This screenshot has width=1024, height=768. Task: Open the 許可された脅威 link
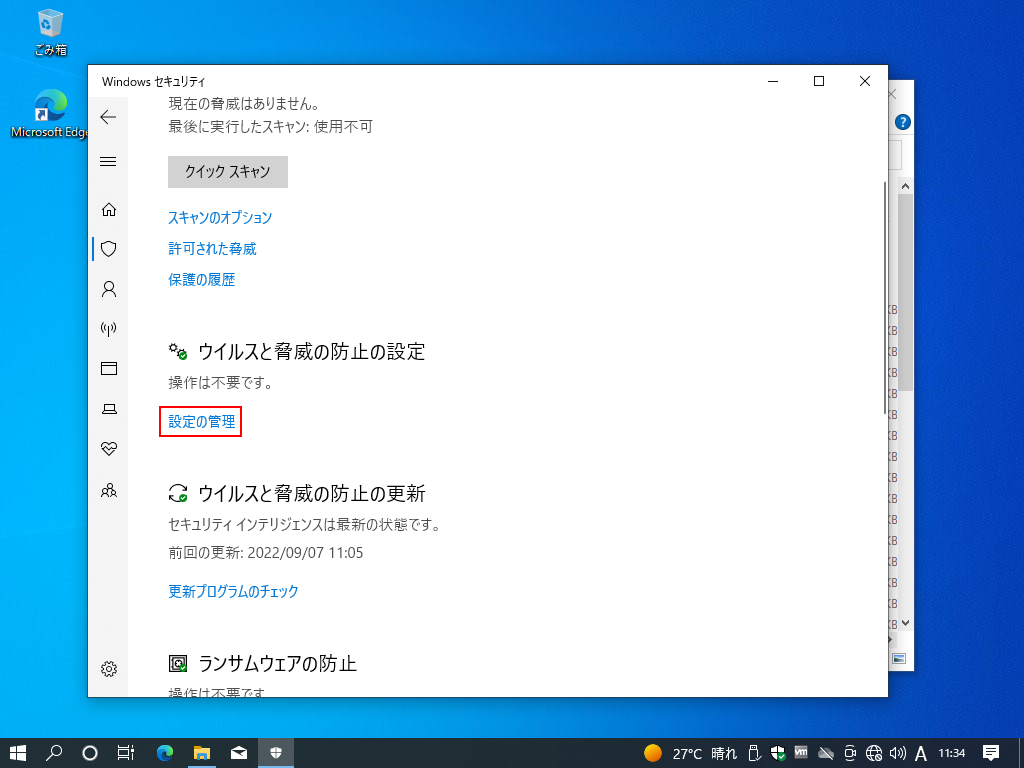click(212, 249)
